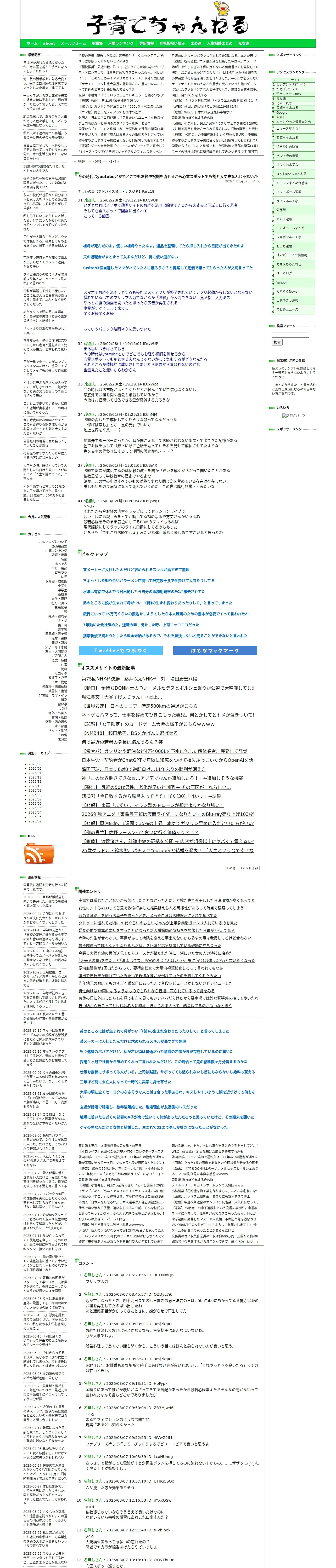Open the 2026年秋アニメ 東島丹三郎 link

[x=168, y=814]
